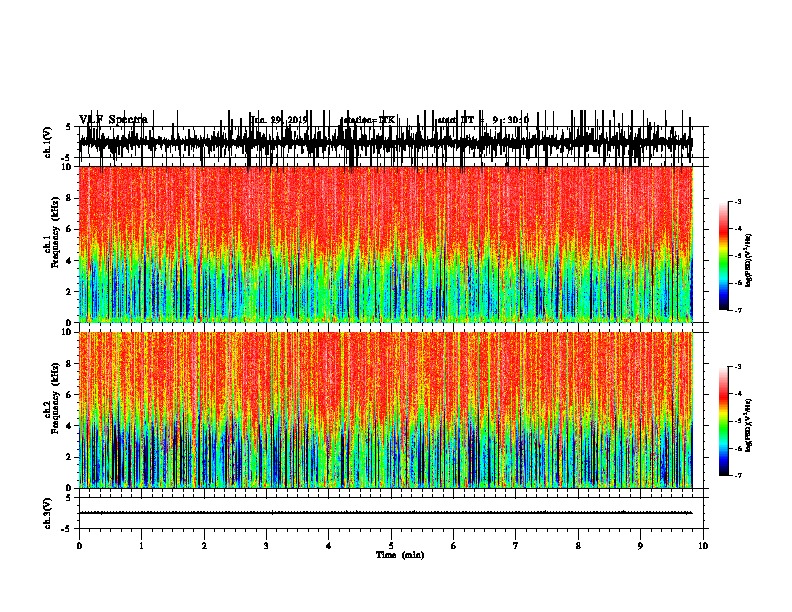792x612 pixels.
Task: Click the '5' tick on time axis
Action: click(x=391, y=546)
